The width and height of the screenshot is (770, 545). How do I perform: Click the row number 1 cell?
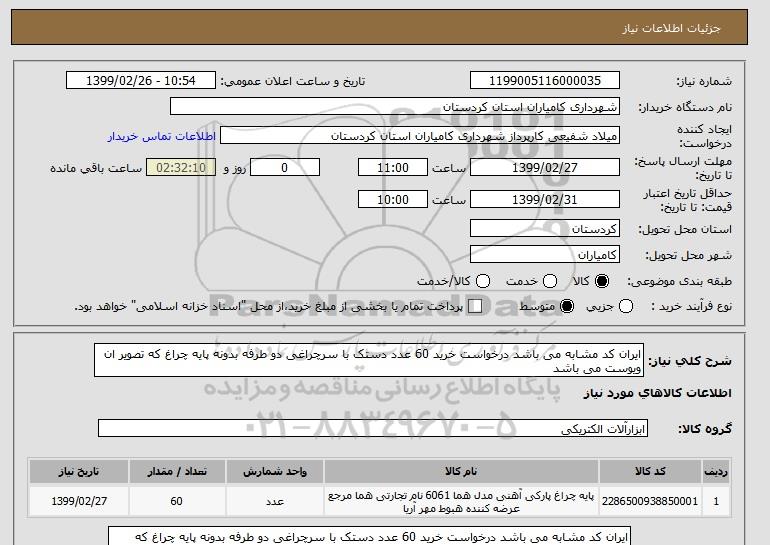coord(716,501)
